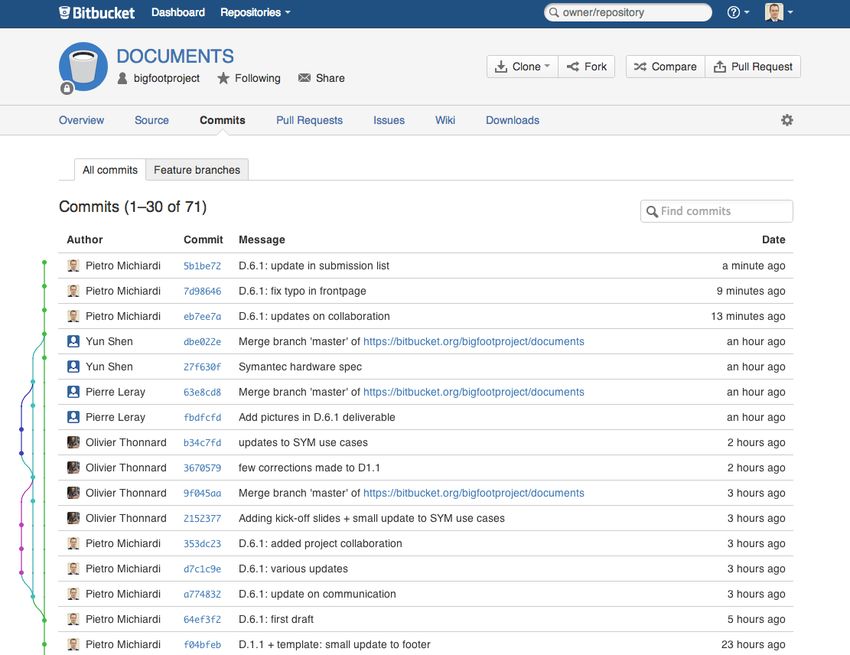Screen dimensions: 850x655
Task: Click Pietro Michiardi avatar on 5b1be72 row
Action: [x=73, y=266]
